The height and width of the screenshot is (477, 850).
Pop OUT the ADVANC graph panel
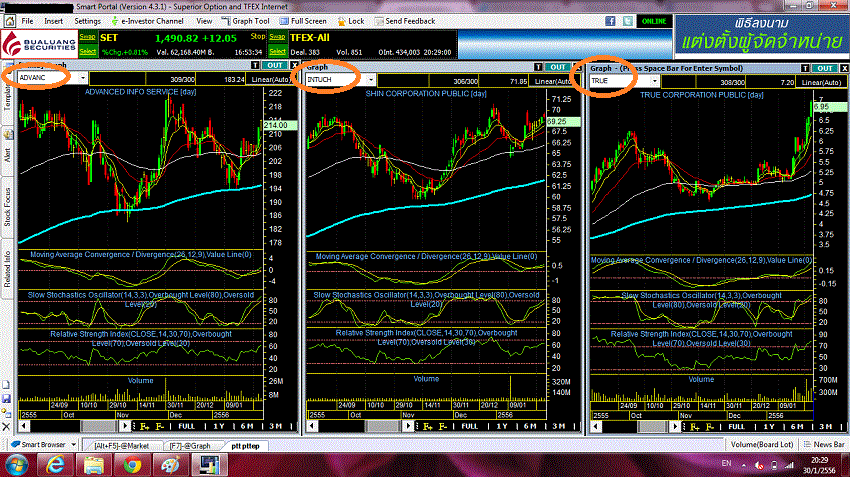(275, 66)
